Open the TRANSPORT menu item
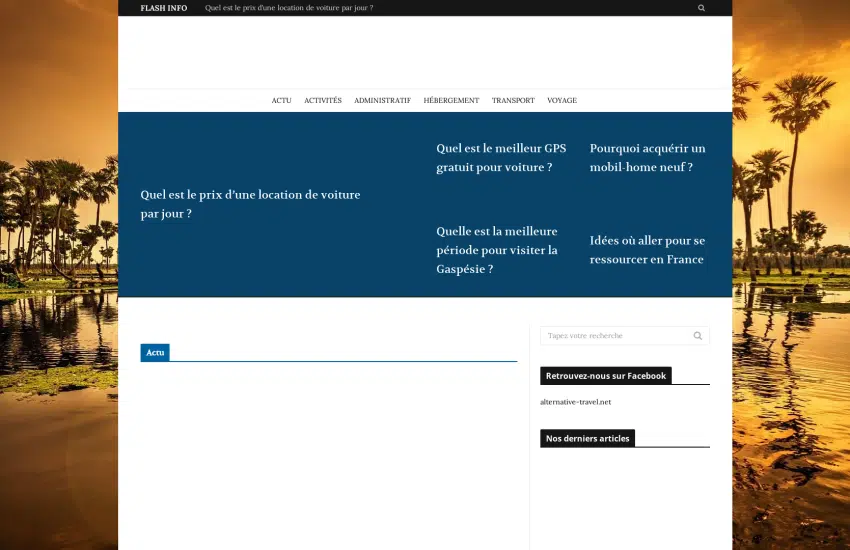Viewport: 850px width, 550px height. click(x=513, y=100)
